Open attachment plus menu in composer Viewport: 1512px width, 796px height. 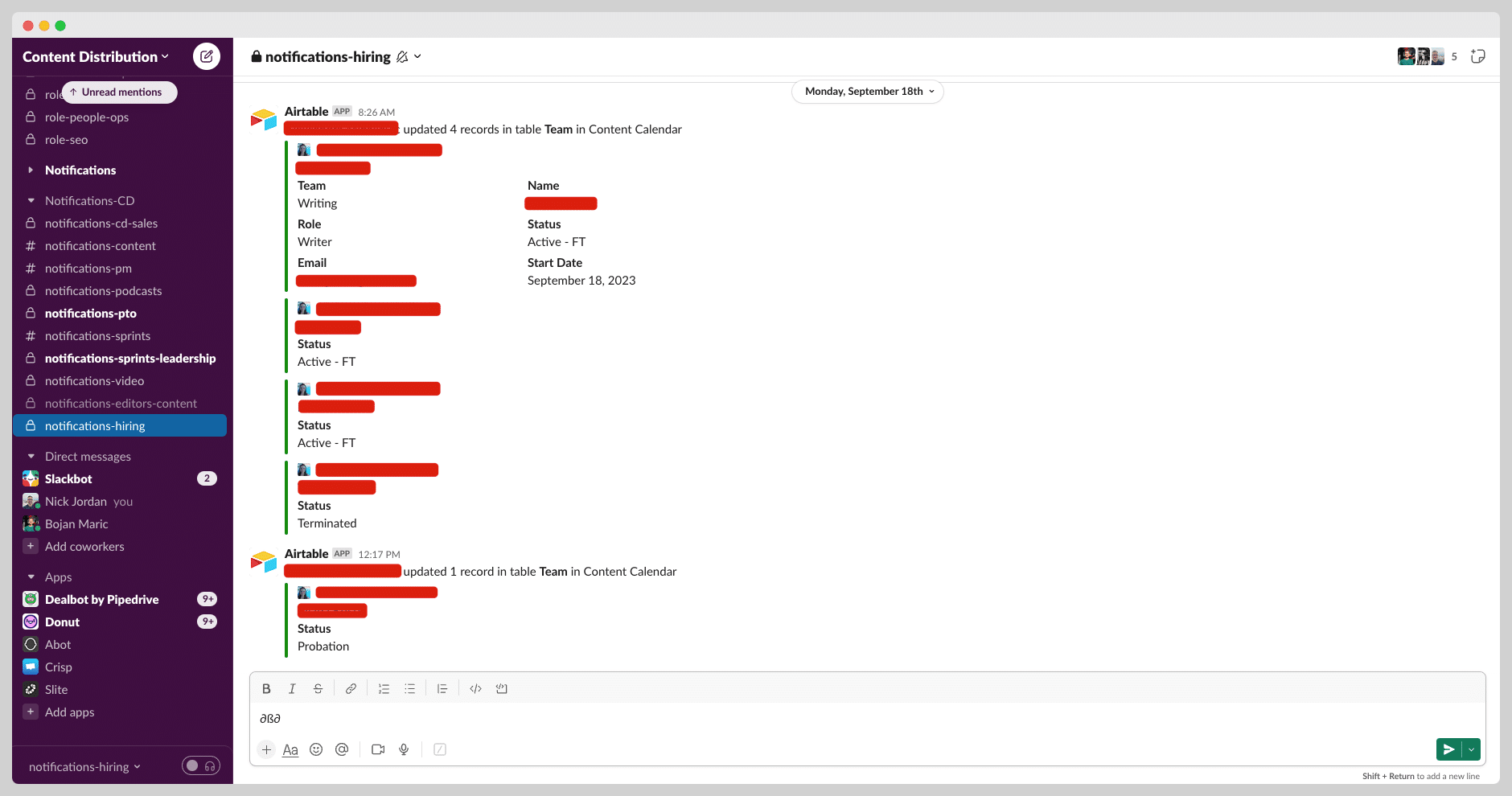[266, 749]
